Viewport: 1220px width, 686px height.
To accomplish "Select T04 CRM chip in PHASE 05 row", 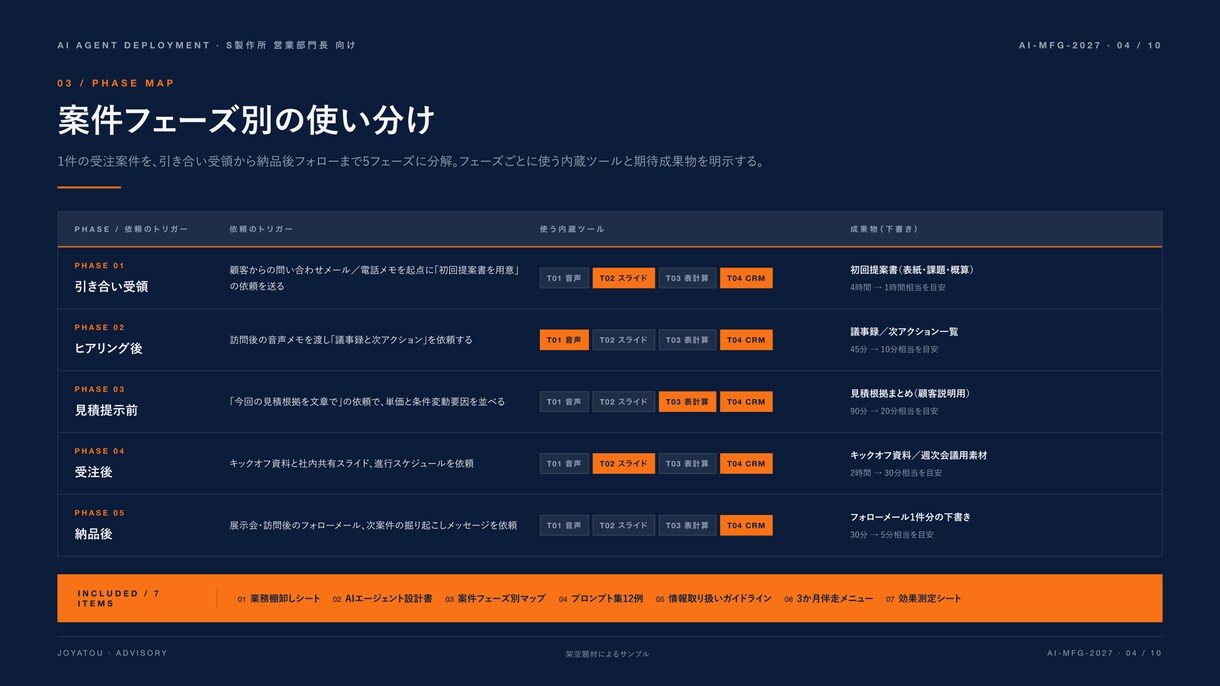I will [746, 526].
